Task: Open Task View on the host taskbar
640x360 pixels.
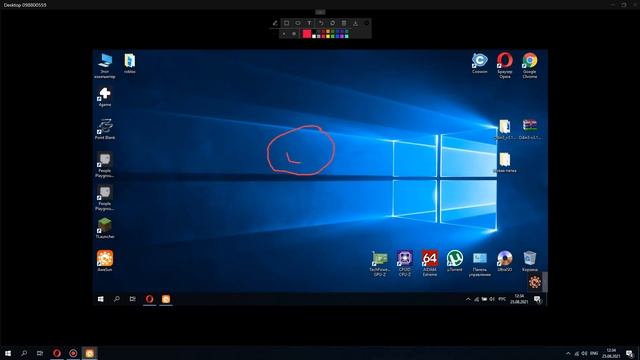Action: pyautogui.click(x=40, y=353)
